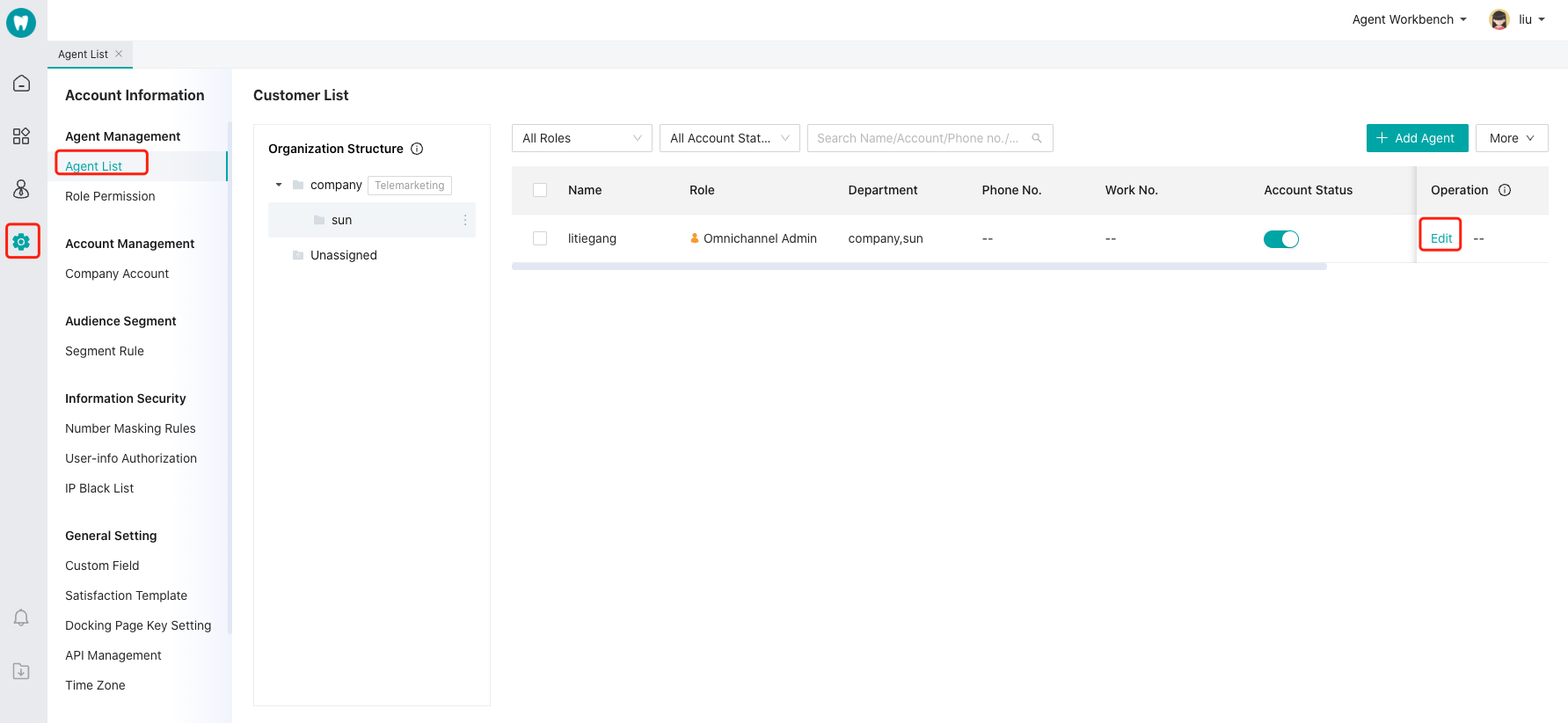The height and width of the screenshot is (723, 1568).
Task: Open API Management menu item
Action: coord(113,655)
